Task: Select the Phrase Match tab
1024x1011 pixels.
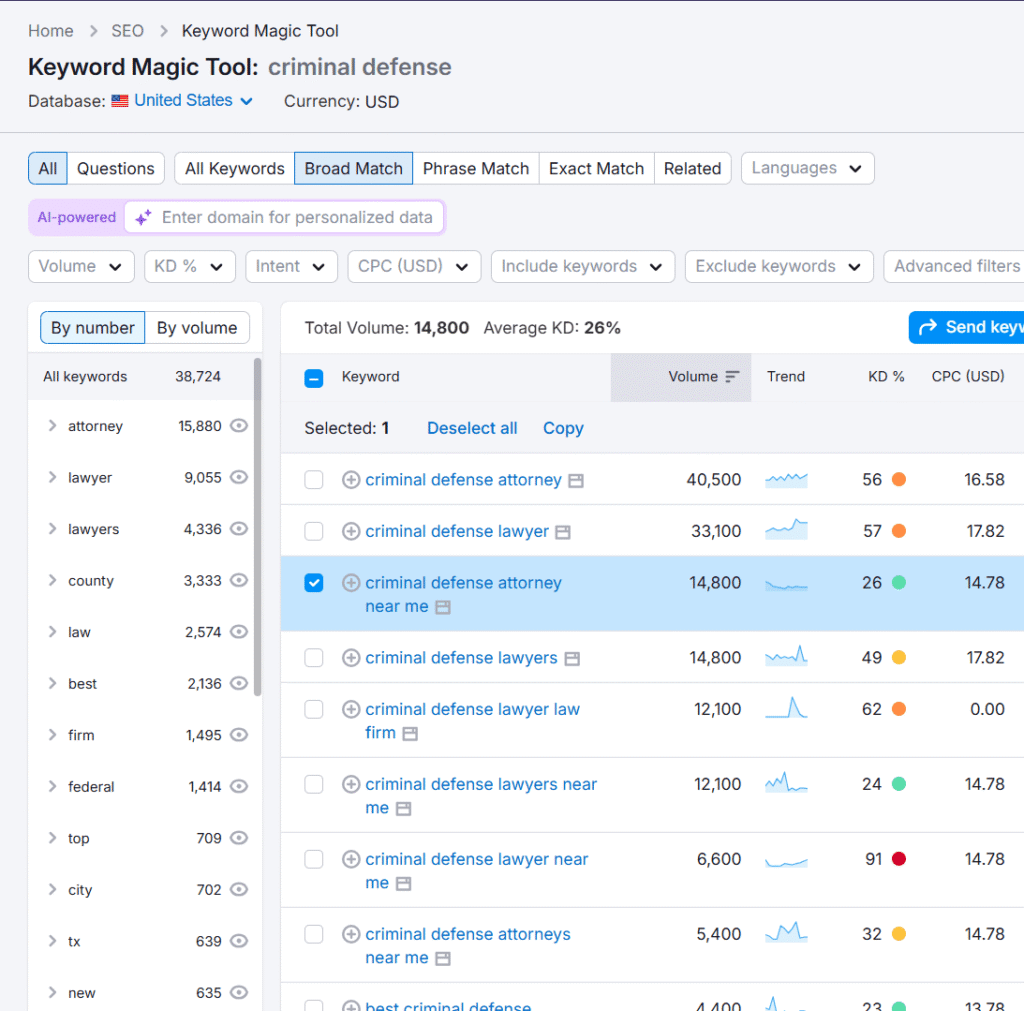Action: pos(475,168)
